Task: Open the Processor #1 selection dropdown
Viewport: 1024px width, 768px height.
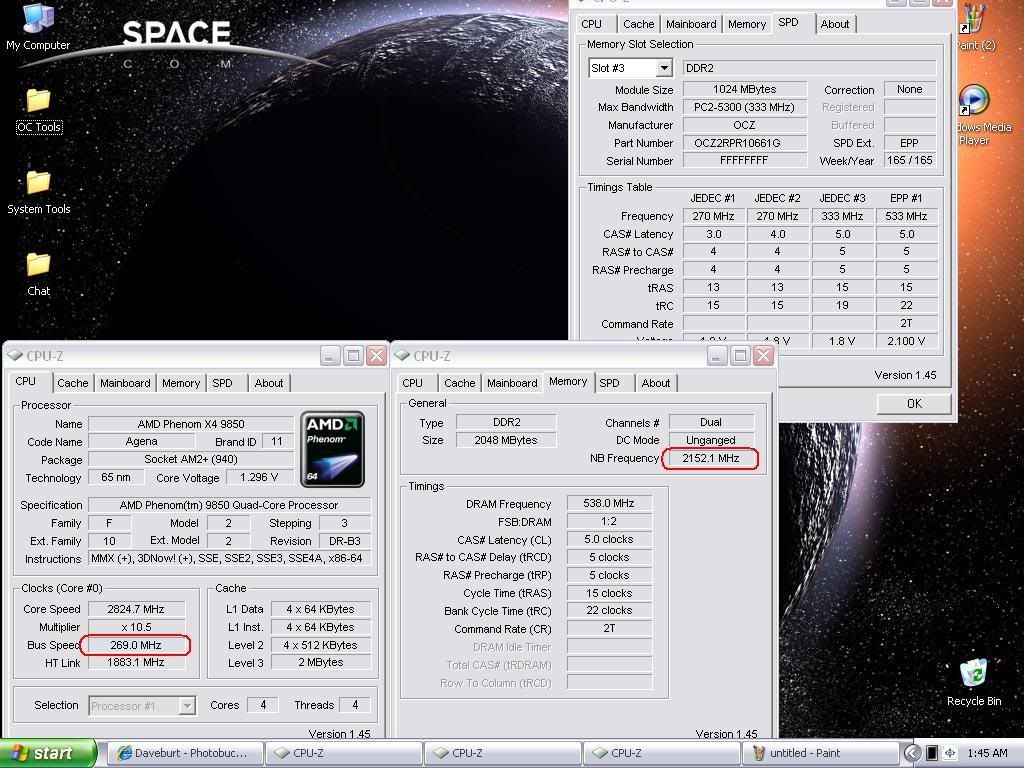Action: pos(187,705)
